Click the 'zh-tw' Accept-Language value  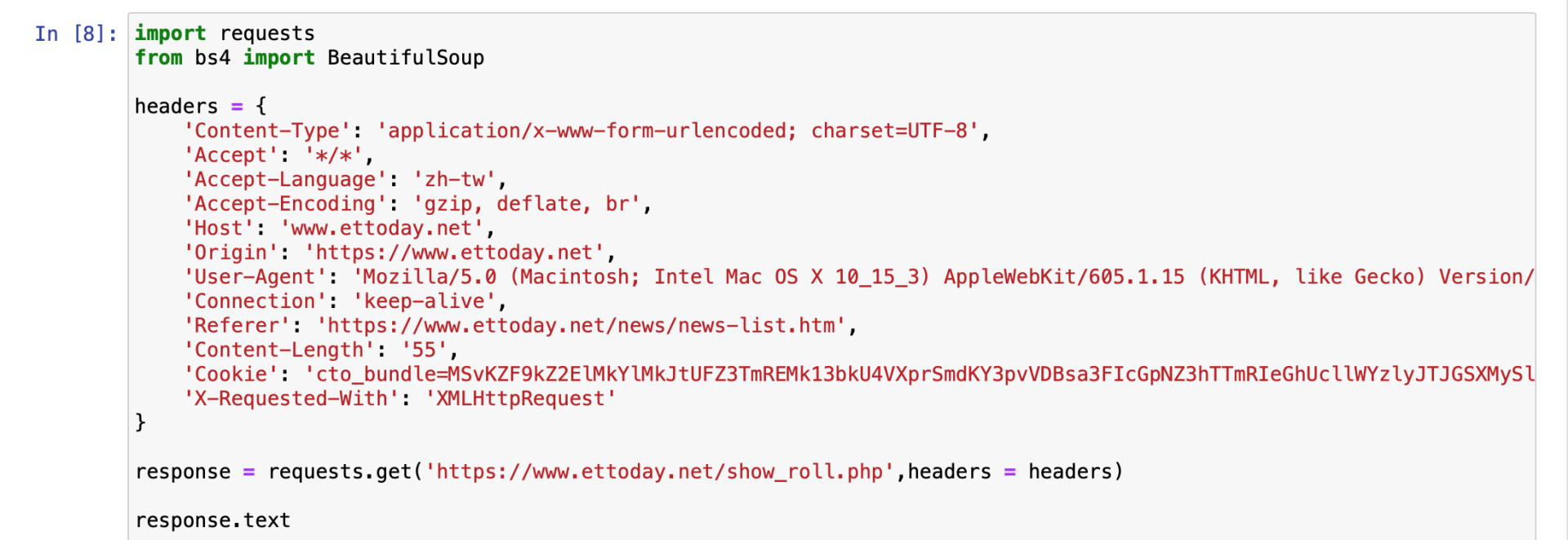tap(455, 180)
